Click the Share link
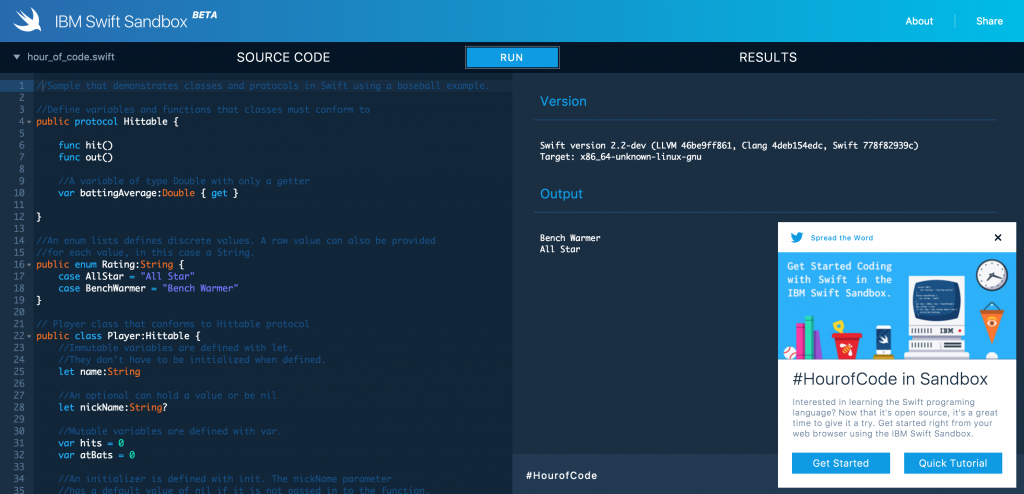This screenshot has height=494, width=1024. (x=989, y=21)
